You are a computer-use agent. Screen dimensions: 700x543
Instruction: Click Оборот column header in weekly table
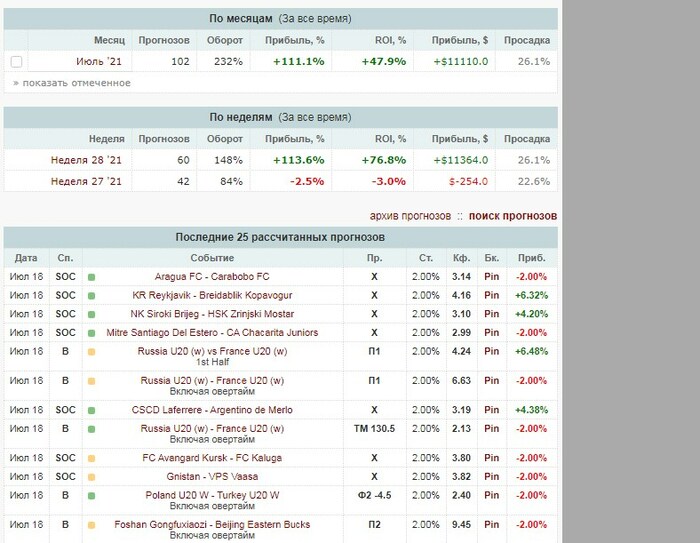(225, 139)
